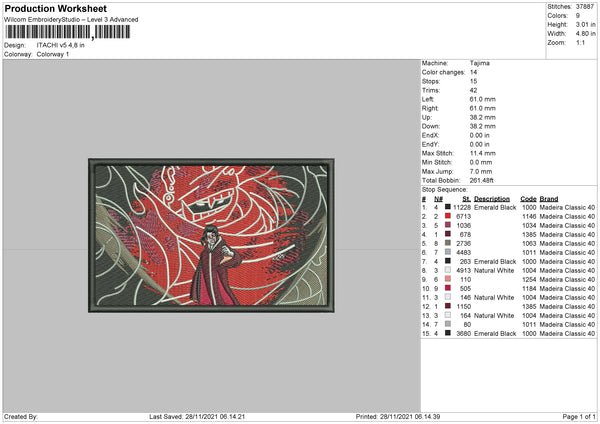Select the taupe swatch in stop row 5

448,243
